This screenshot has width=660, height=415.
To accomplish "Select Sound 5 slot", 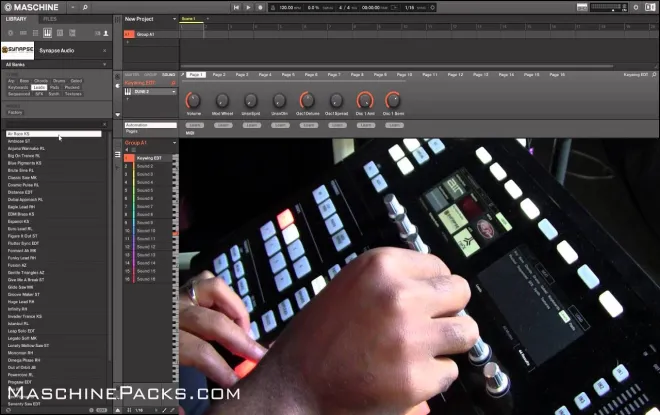I will tap(150, 190).
